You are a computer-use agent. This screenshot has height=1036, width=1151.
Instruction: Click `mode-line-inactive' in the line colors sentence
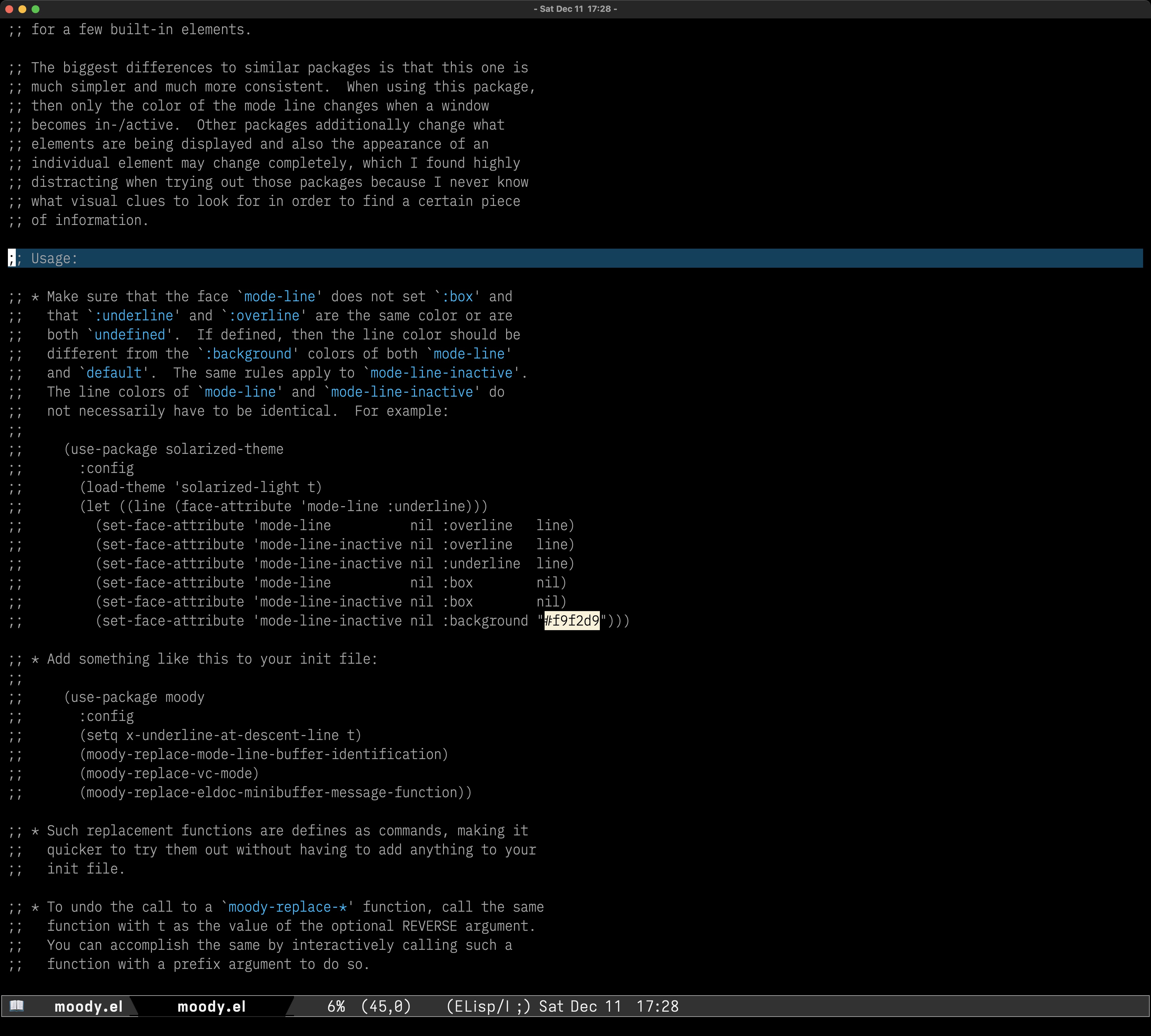pyautogui.click(x=402, y=392)
